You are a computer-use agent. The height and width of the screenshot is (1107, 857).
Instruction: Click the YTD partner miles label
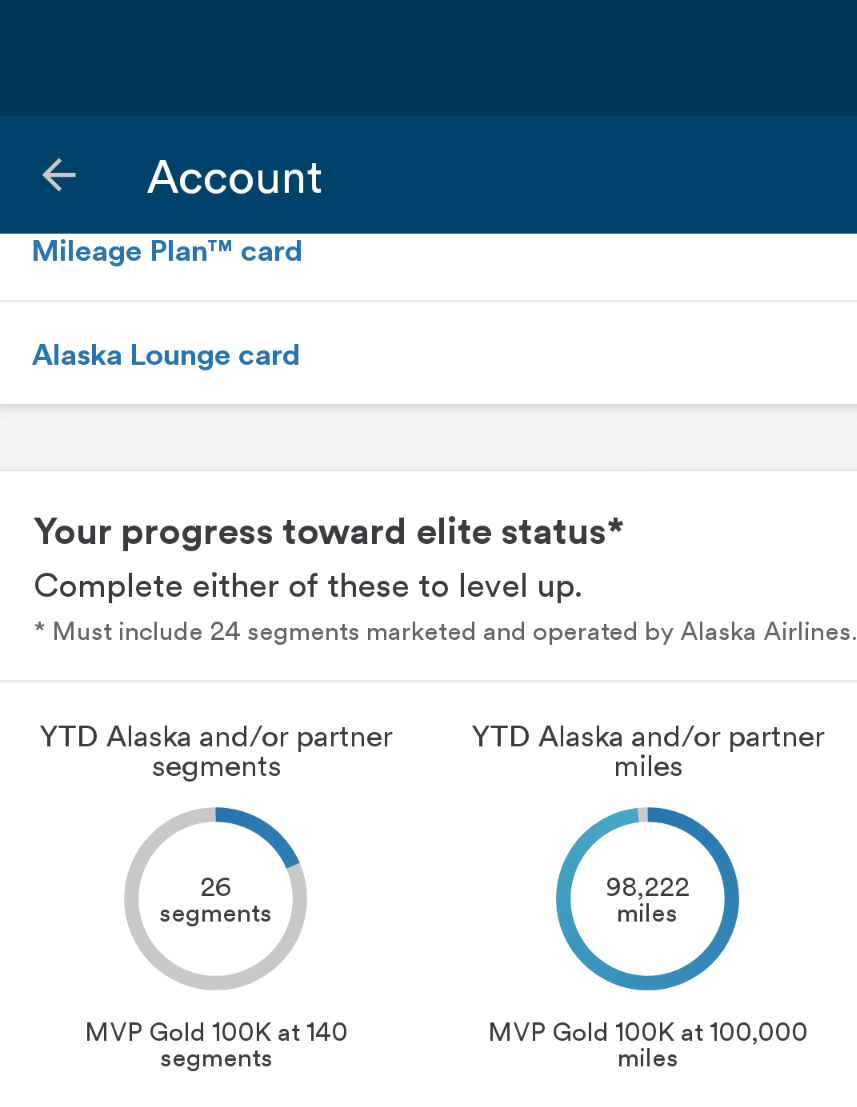tap(648, 752)
